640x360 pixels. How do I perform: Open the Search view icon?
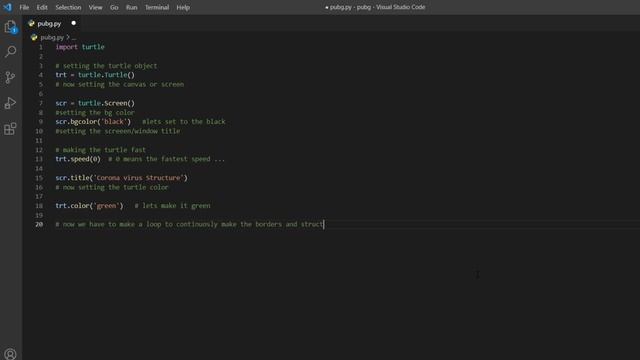pyautogui.click(x=10, y=51)
